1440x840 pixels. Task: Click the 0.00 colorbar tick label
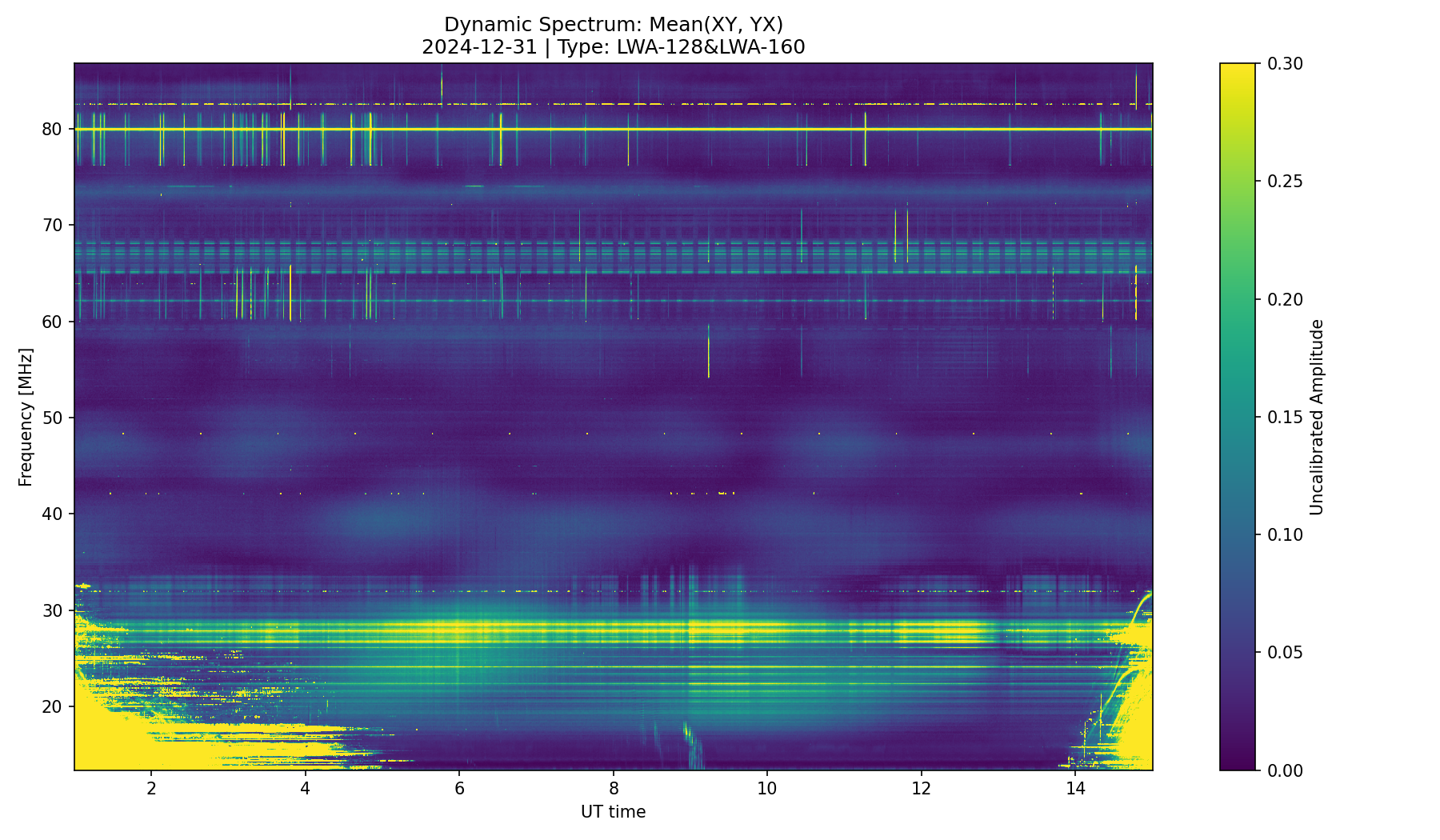click(x=1285, y=770)
